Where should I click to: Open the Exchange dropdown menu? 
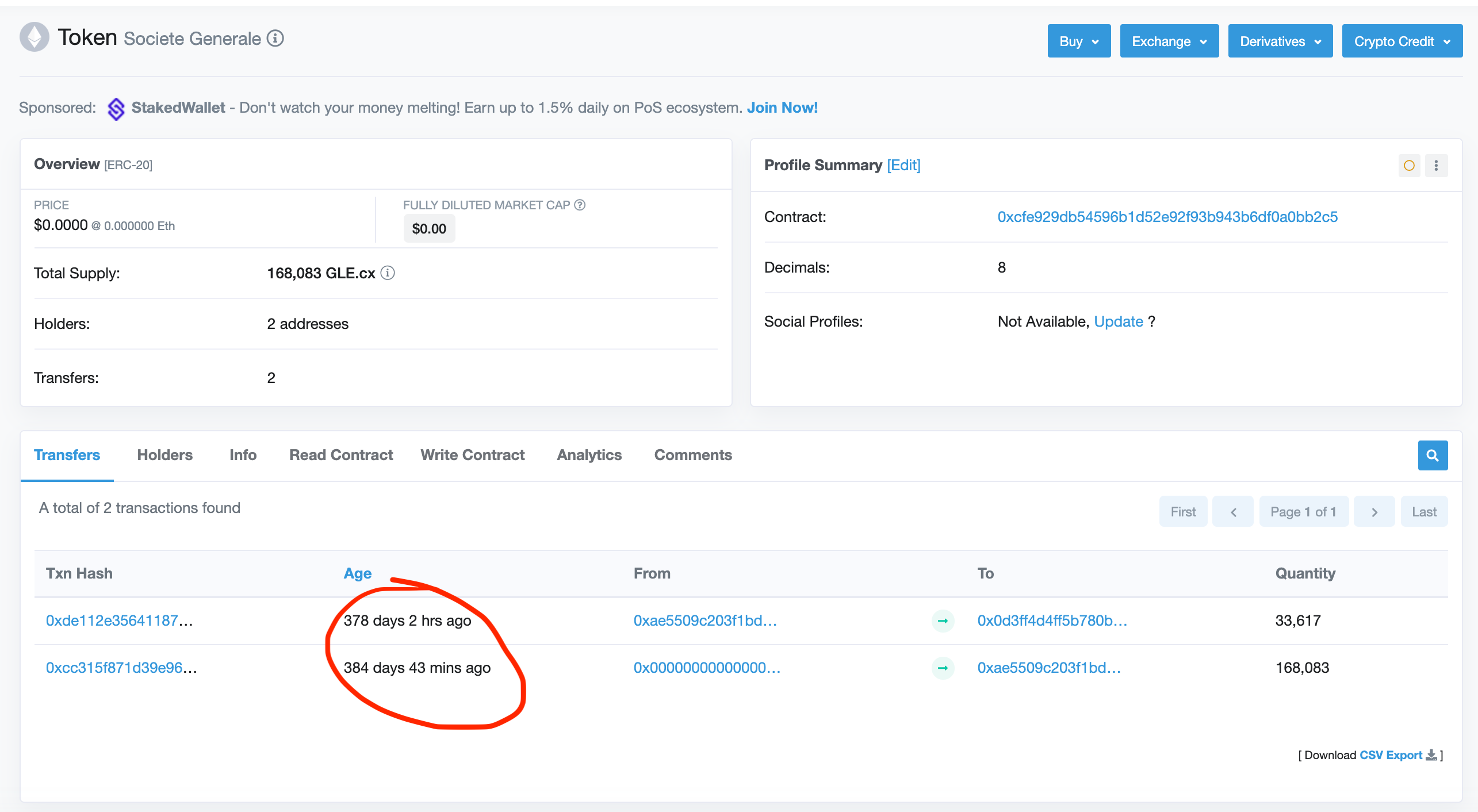pos(1169,41)
